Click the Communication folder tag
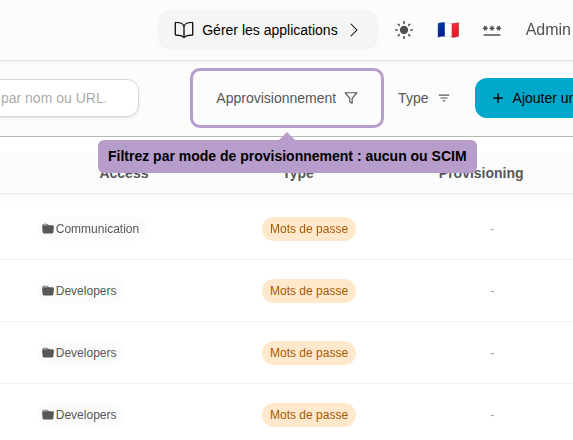The height and width of the screenshot is (440, 573). (92, 229)
